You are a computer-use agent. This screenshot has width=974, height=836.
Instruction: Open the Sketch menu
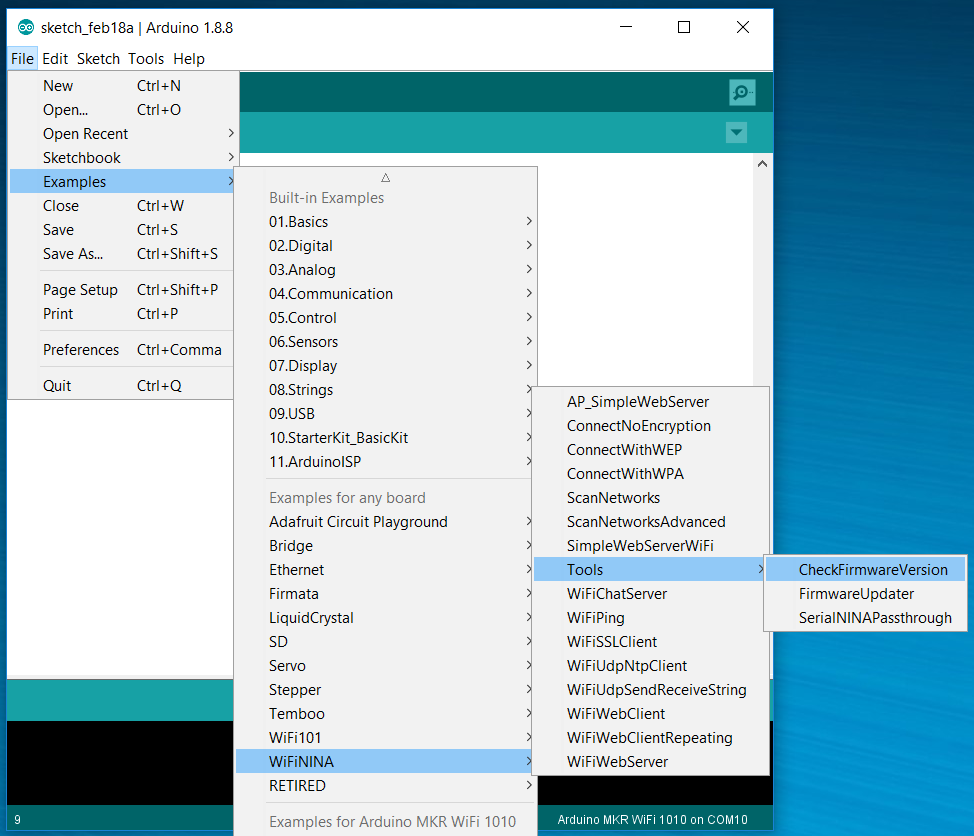tap(98, 59)
